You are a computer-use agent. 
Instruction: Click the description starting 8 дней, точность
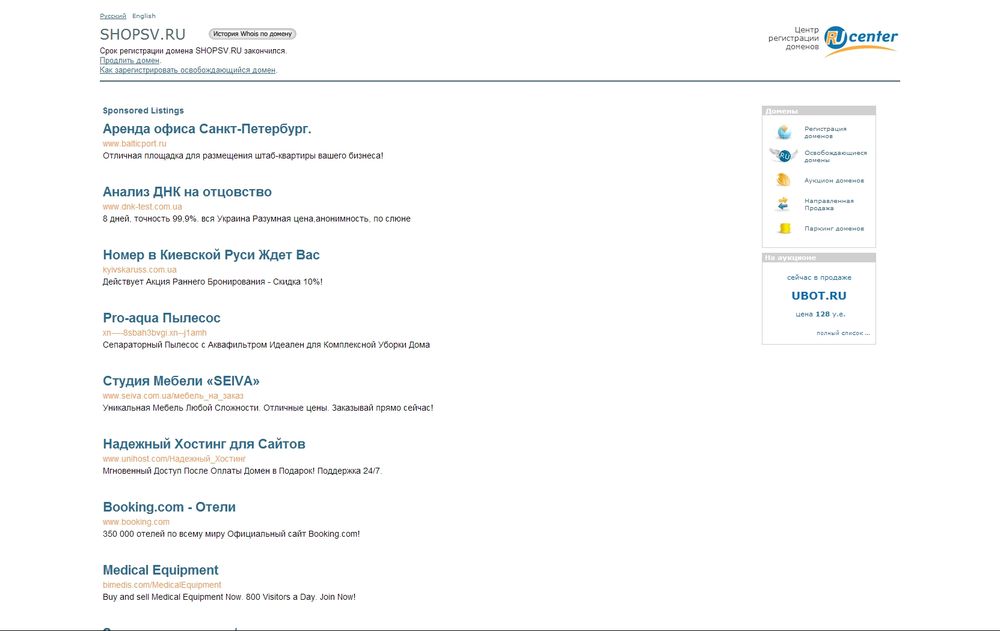[x=256, y=219]
